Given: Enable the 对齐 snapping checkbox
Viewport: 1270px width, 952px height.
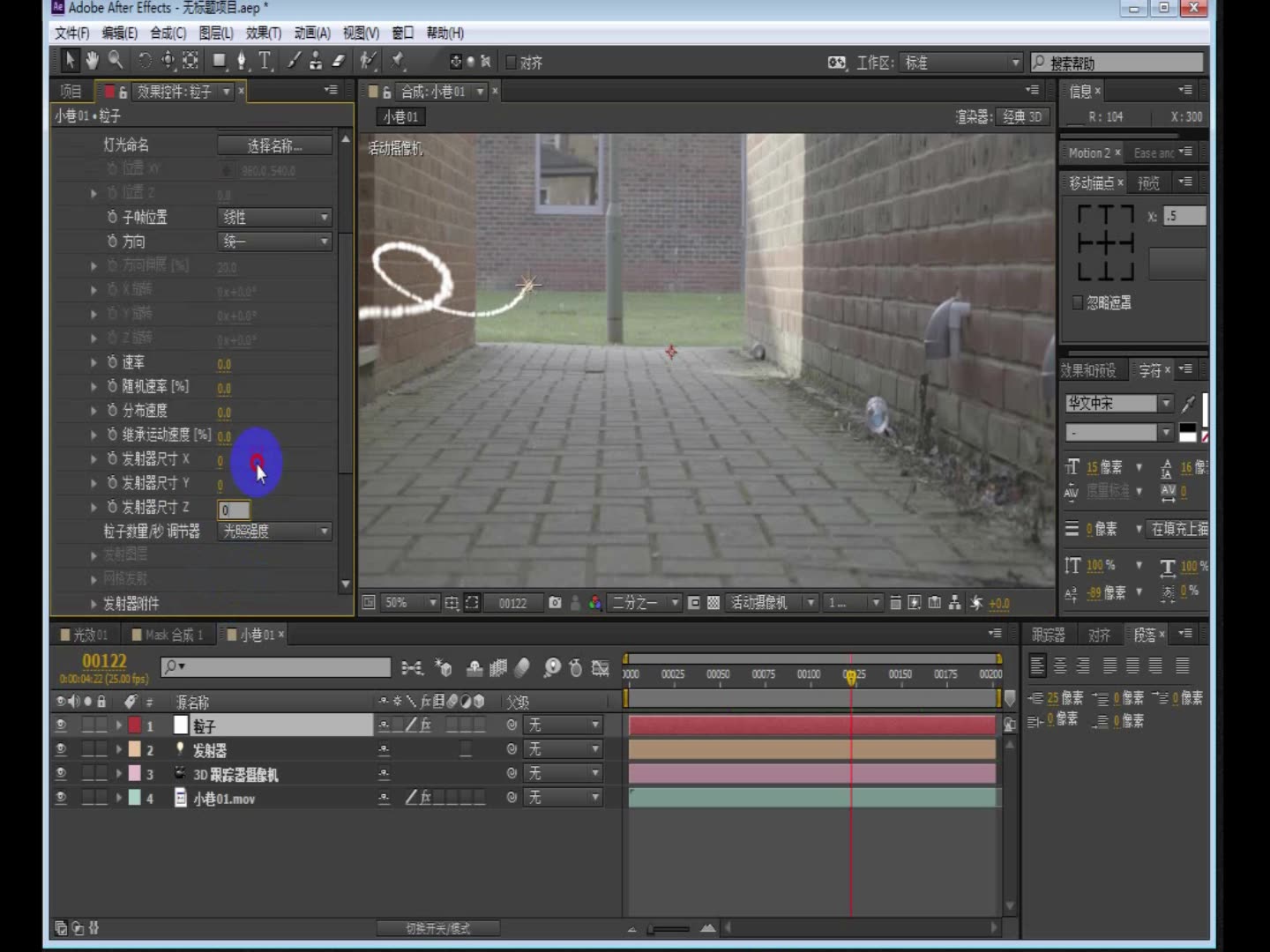Looking at the screenshot, I should coord(510,62).
